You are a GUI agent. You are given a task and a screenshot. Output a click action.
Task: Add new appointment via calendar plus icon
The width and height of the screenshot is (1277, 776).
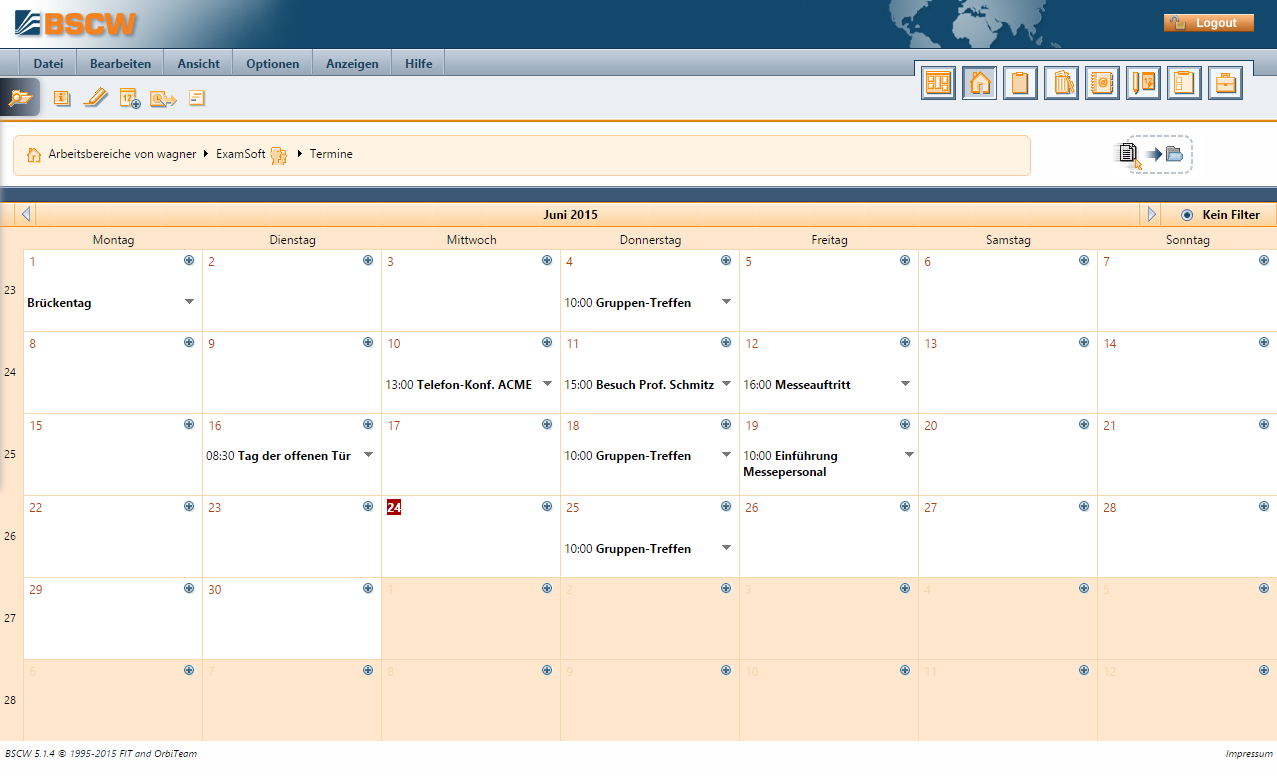pyautogui.click(x=130, y=98)
